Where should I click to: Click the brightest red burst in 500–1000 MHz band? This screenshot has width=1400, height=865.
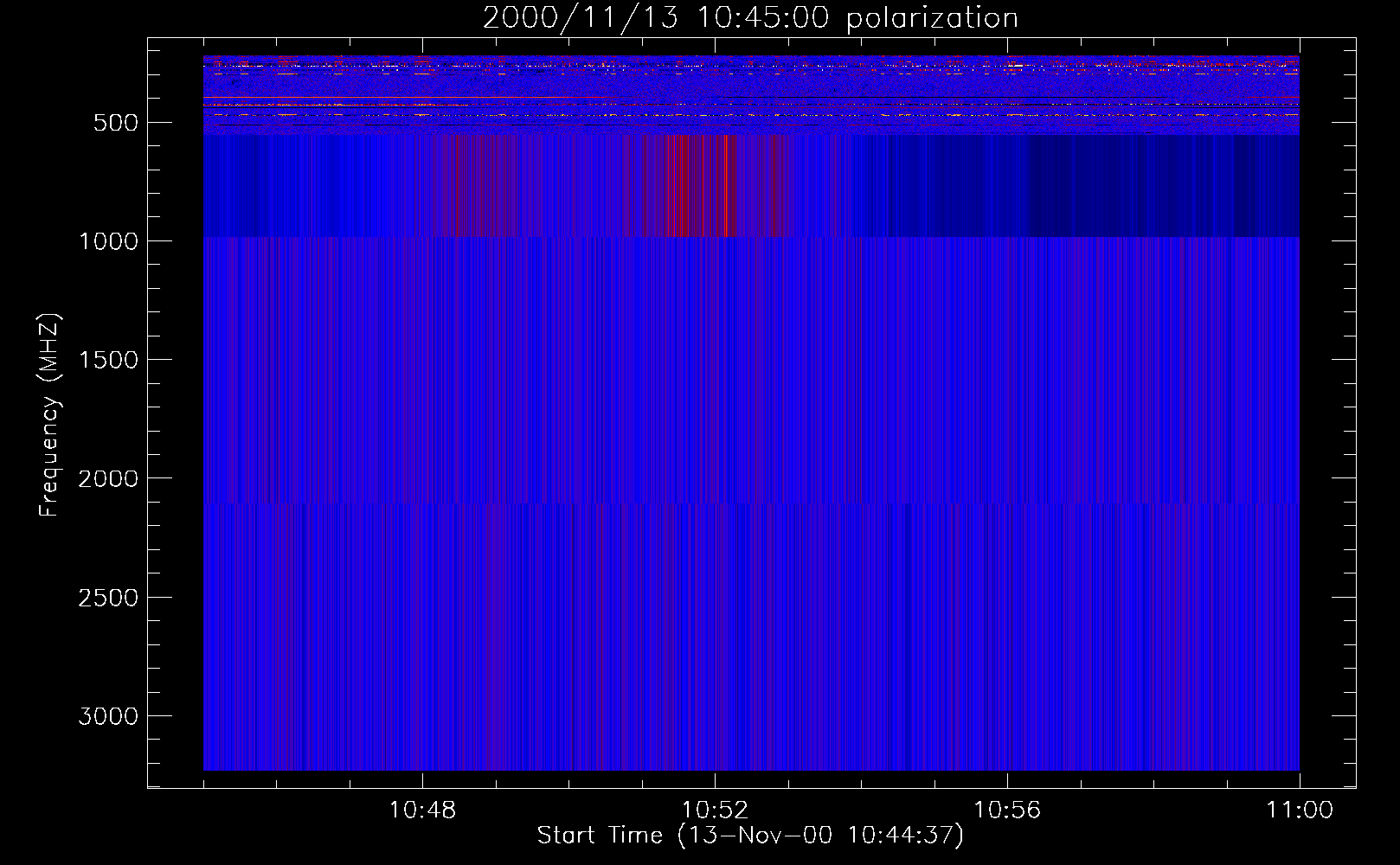coord(681,186)
